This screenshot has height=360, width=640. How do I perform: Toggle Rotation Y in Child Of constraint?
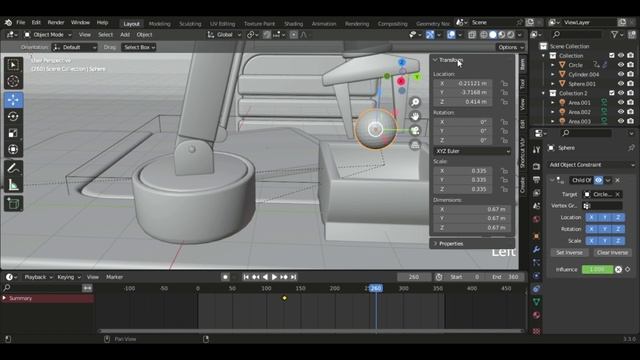pyautogui.click(x=605, y=229)
